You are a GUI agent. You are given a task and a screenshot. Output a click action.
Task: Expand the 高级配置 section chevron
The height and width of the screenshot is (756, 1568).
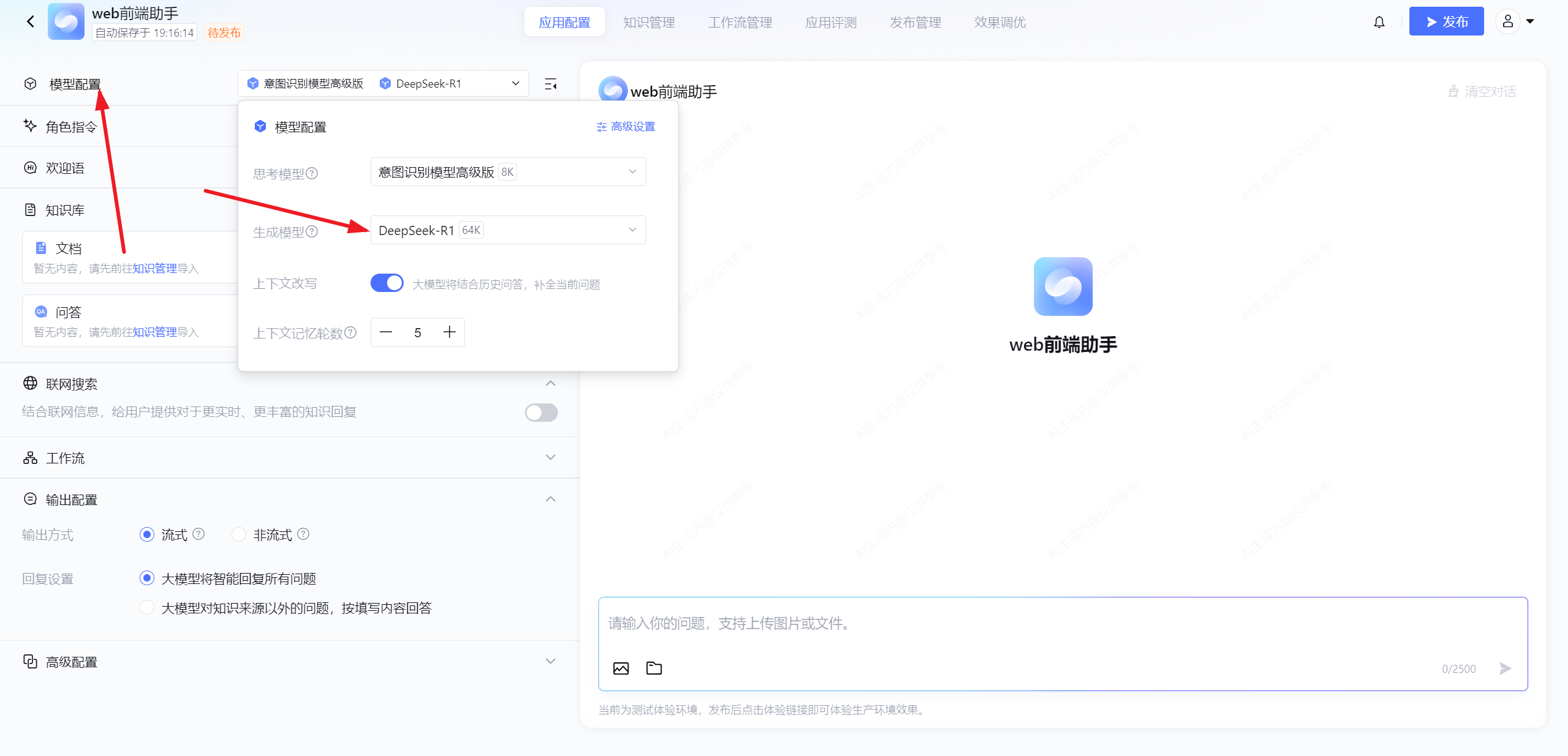pyautogui.click(x=551, y=661)
